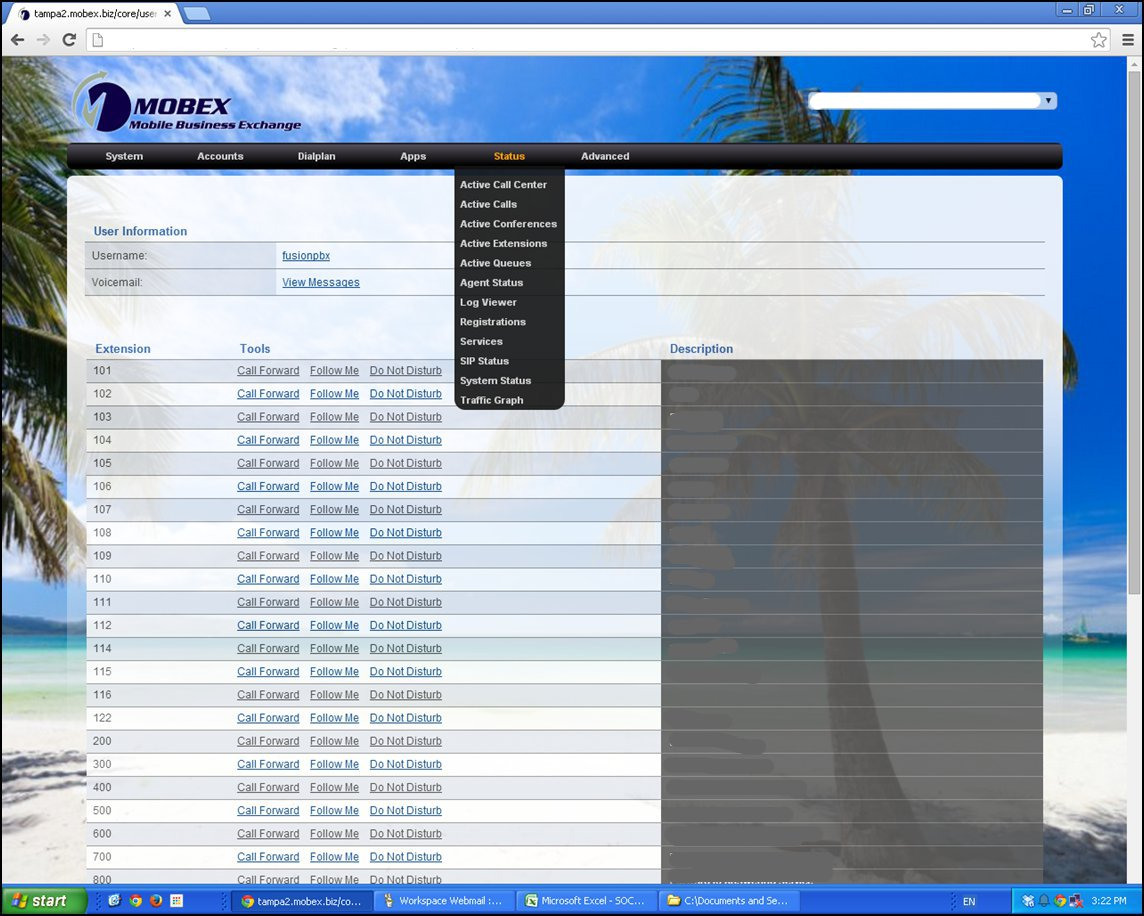Enable Do Not Disturb for extension 110

(x=406, y=578)
